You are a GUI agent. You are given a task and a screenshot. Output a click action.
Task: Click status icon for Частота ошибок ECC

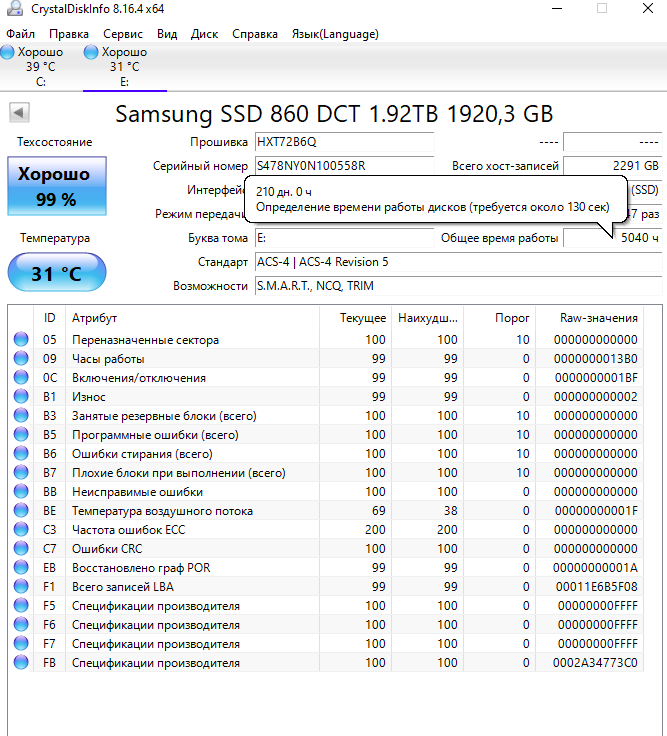point(21,529)
